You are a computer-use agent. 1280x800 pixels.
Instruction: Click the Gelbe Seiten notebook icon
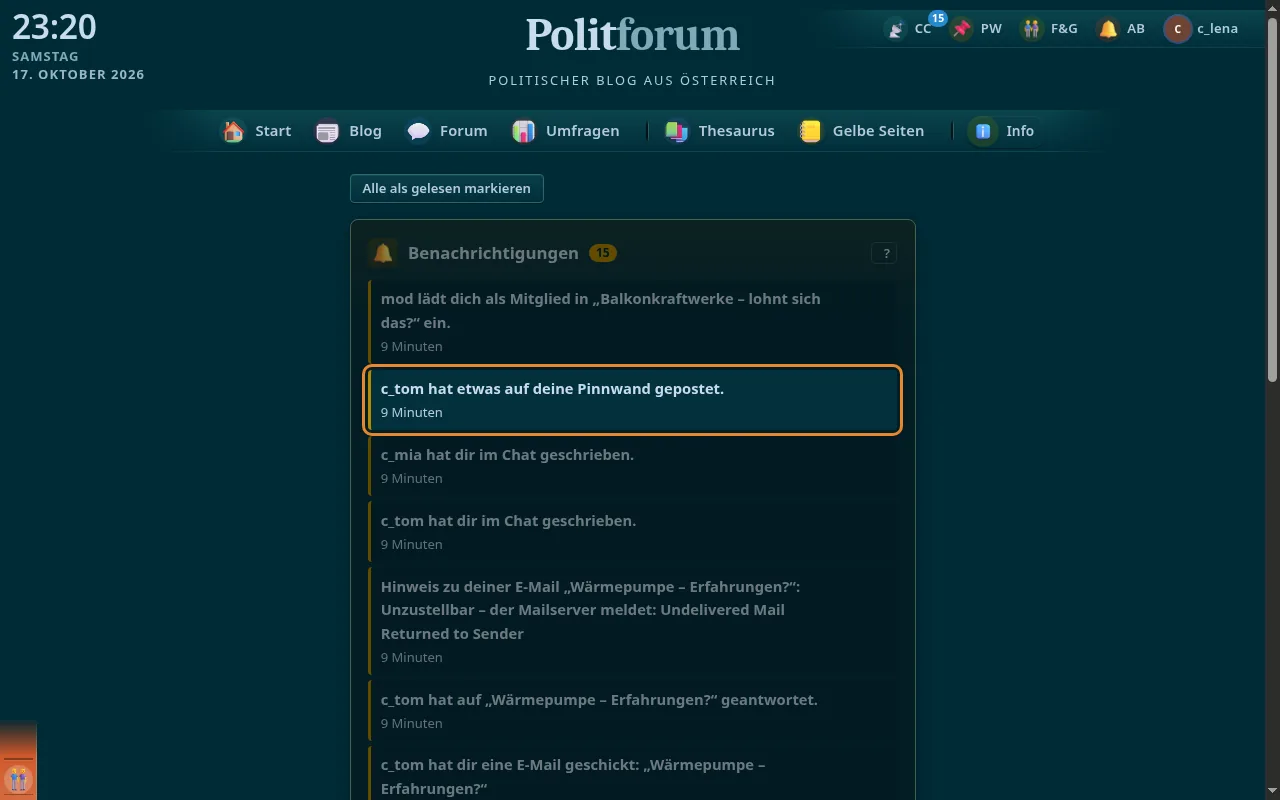[811, 131]
